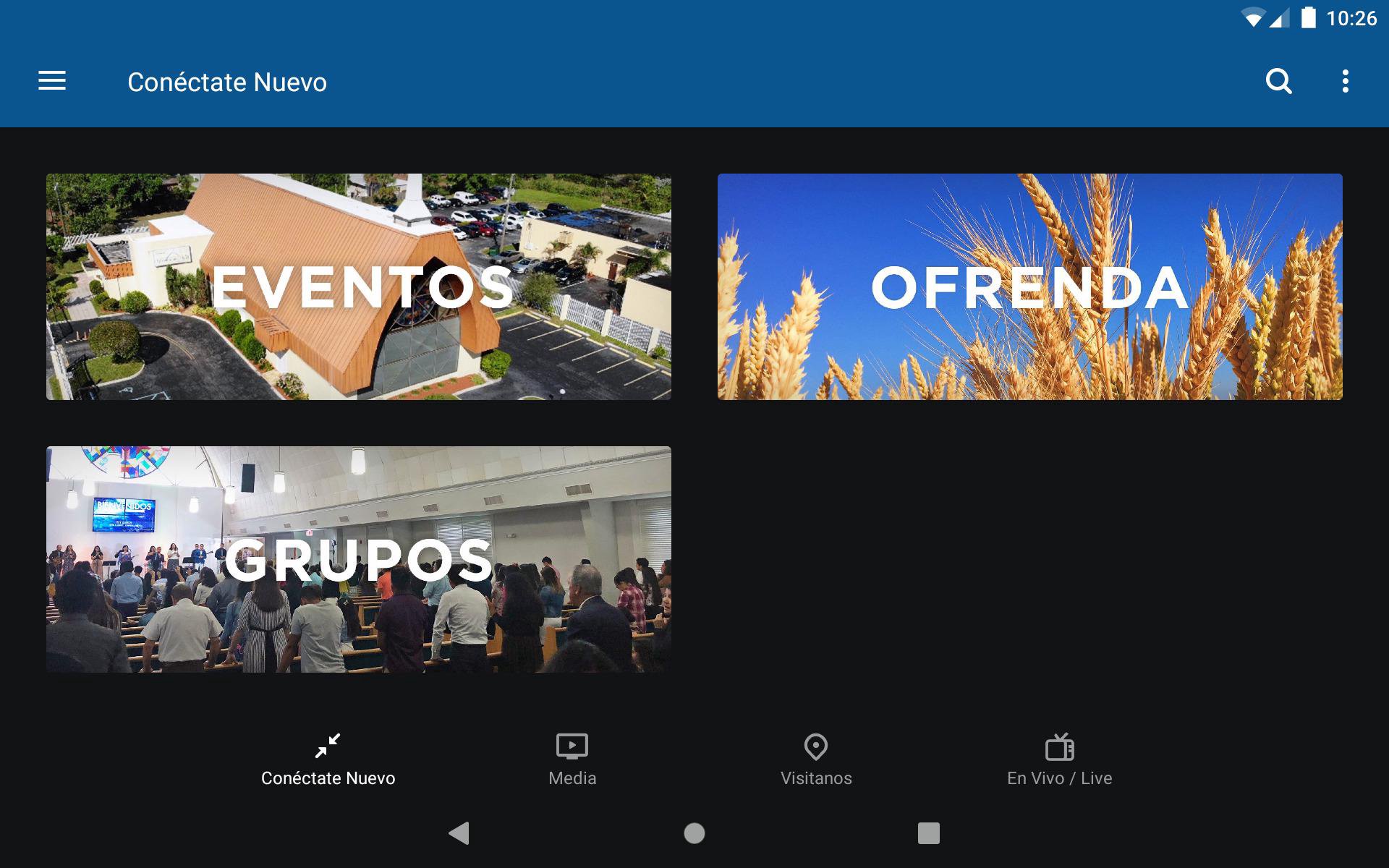Image resolution: width=1389 pixels, height=868 pixels.
Task: Open the three-dot overflow menu
Action: click(1345, 81)
